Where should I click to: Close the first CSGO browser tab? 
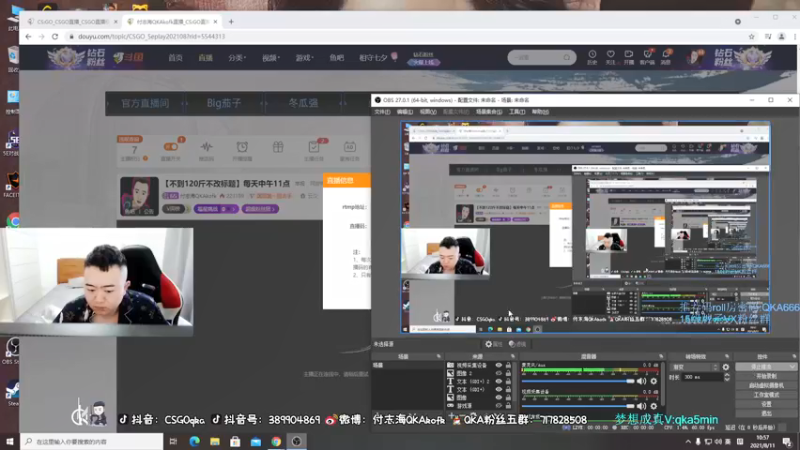click(x=116, y=22)
